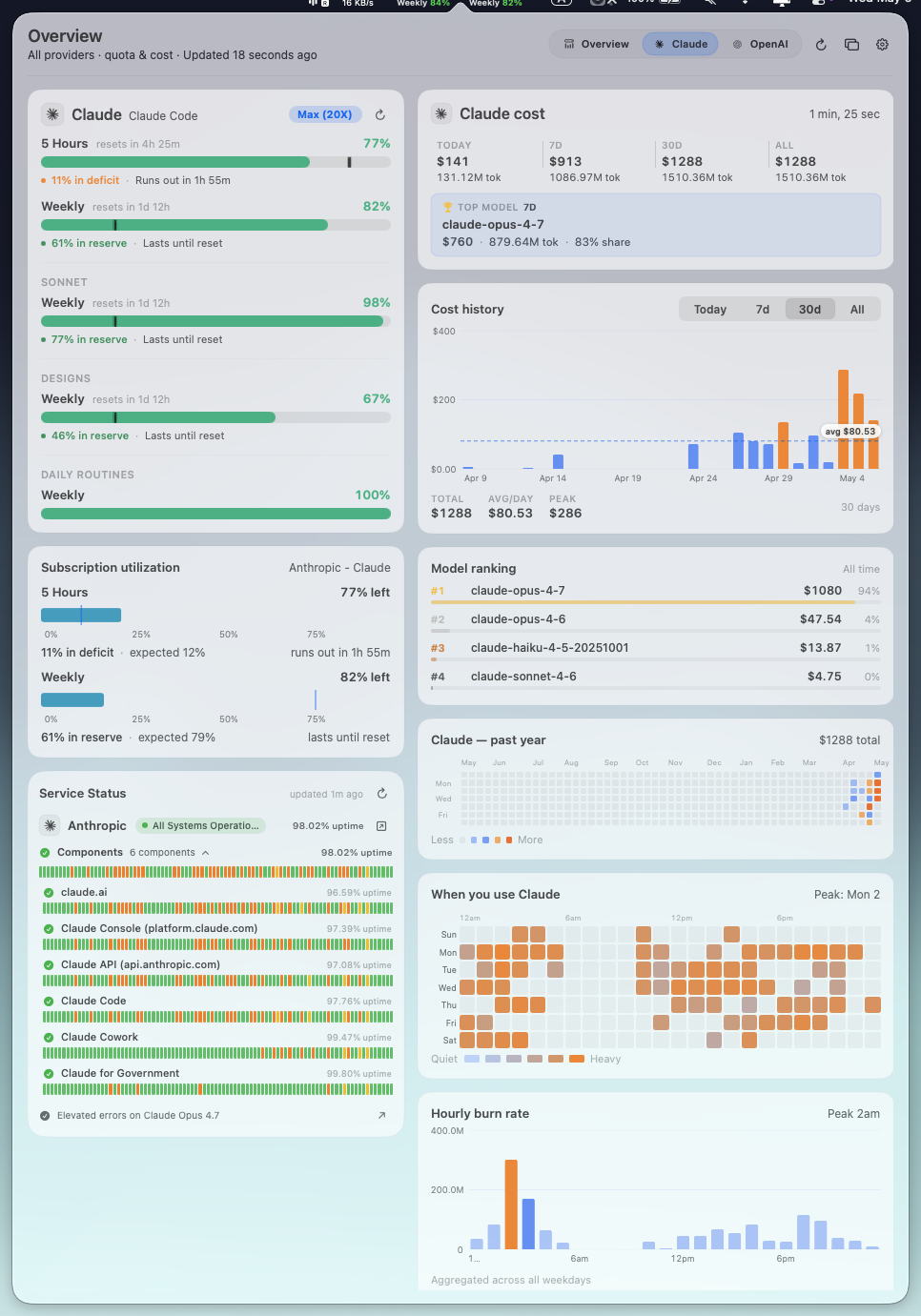Click the Designs Weekly 67% usage bar
The image size is (921, 1316).
click(215, 417)
